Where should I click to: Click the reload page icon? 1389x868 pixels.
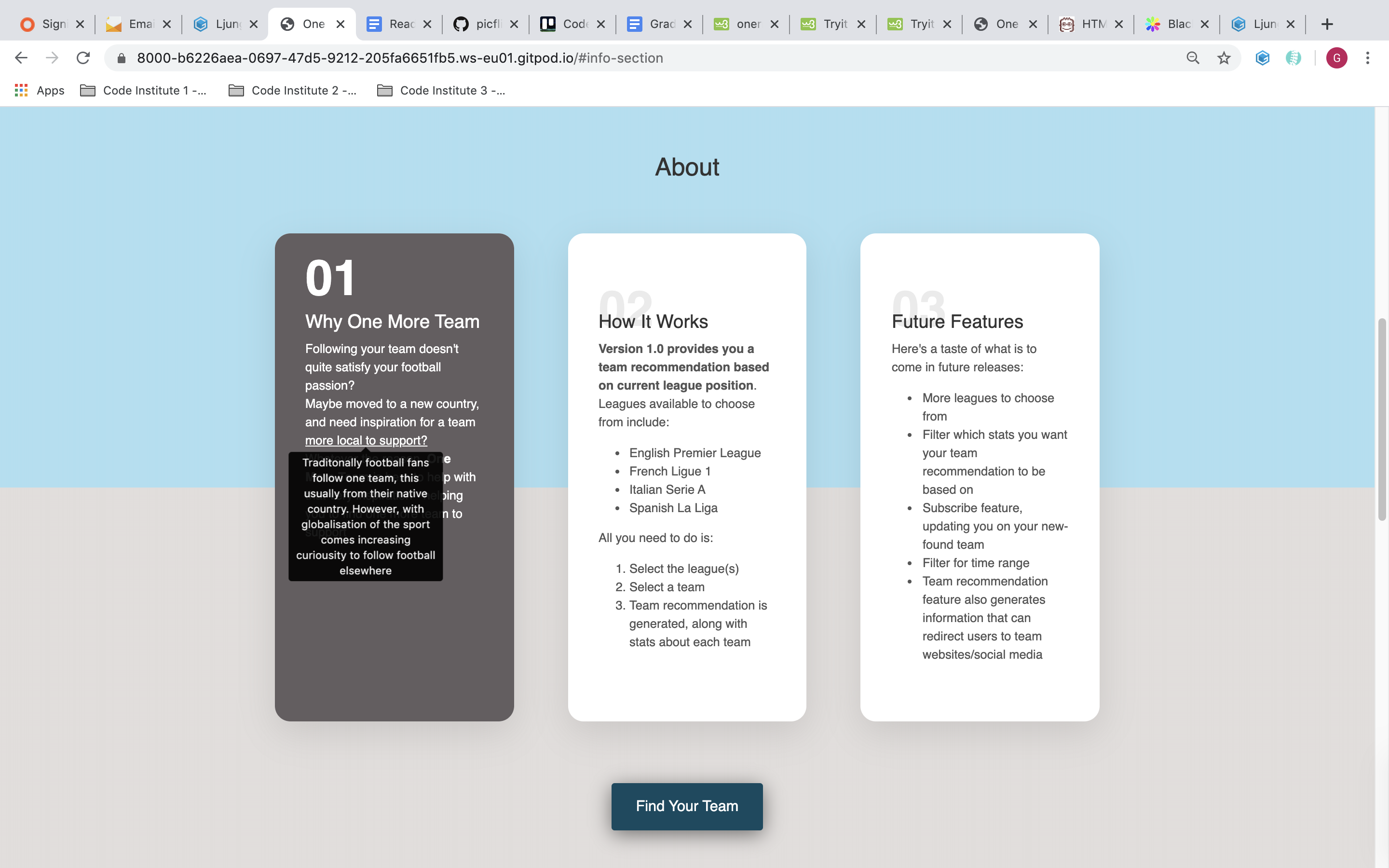point(85,58)
